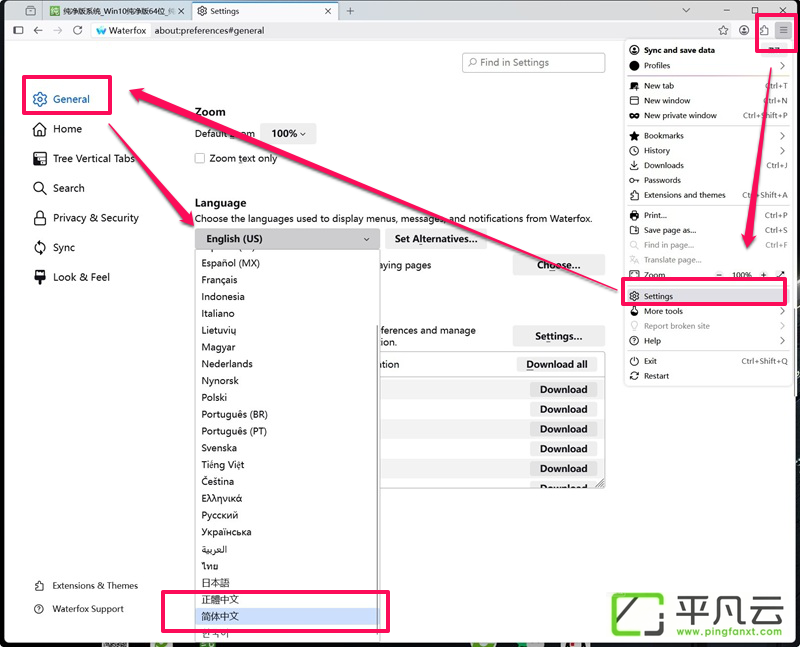Click the back navigation arrow
Image resolution: width=800 pixels, height=647 pixels.
38,30
